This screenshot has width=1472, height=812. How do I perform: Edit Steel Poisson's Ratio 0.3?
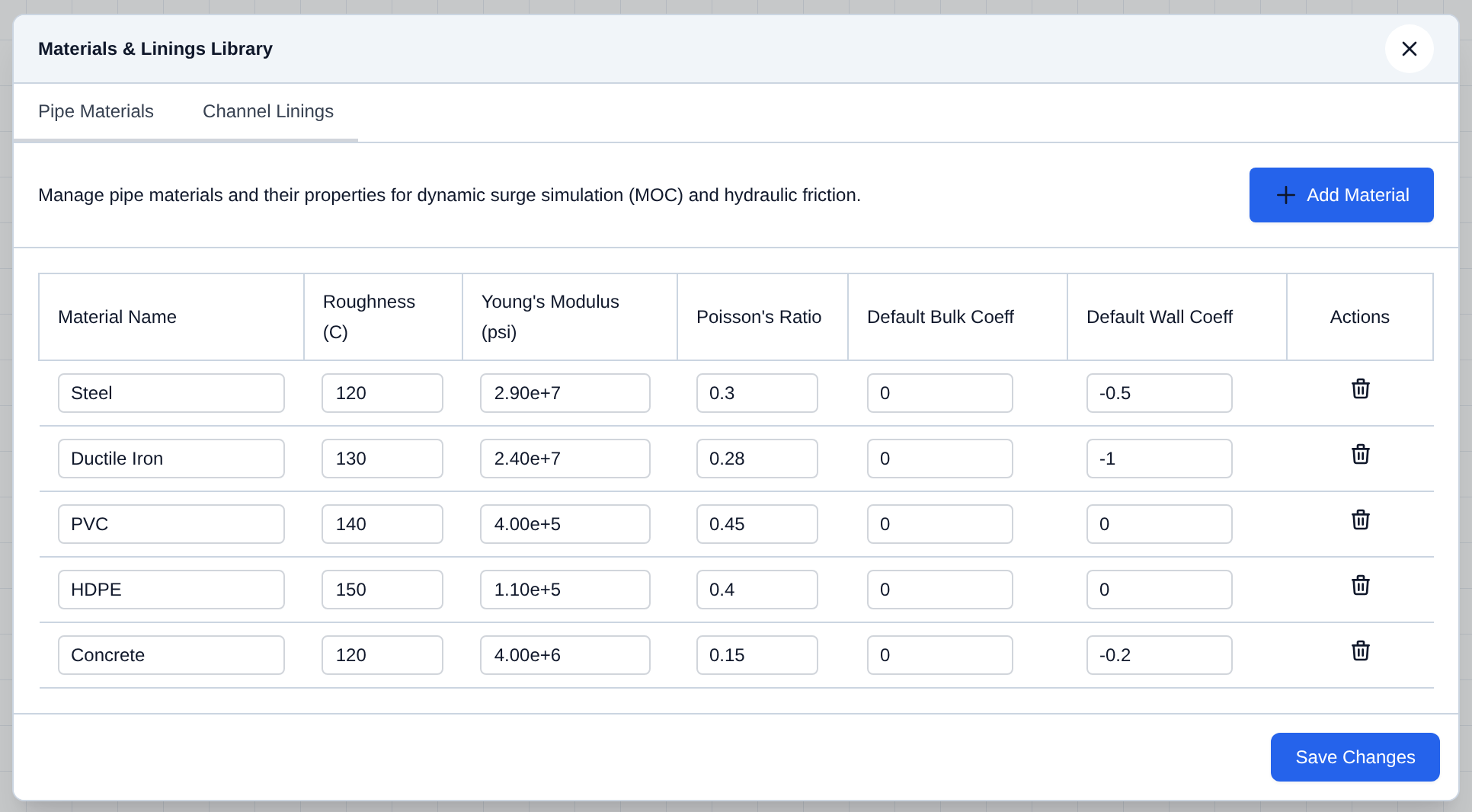757,393
